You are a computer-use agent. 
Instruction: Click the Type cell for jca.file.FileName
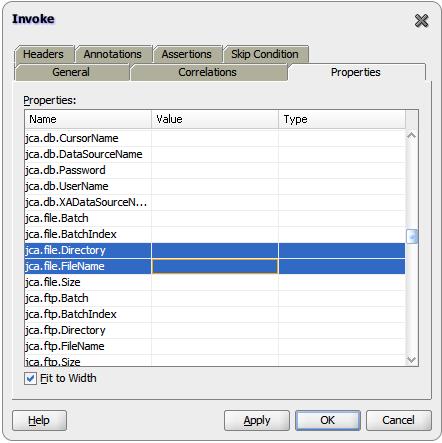[x=342, y=266]
